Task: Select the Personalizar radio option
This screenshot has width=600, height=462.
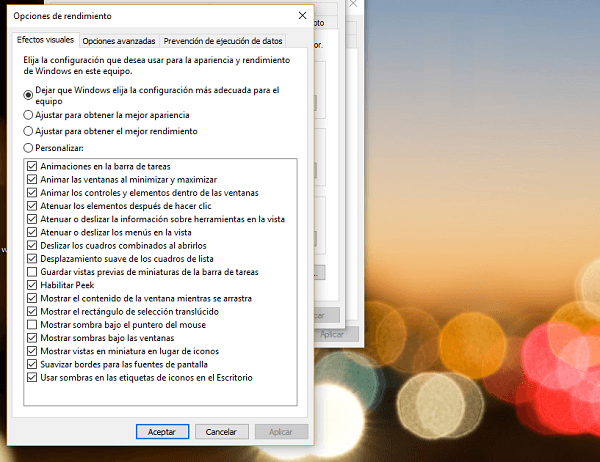Action: [x=28, y=148]
